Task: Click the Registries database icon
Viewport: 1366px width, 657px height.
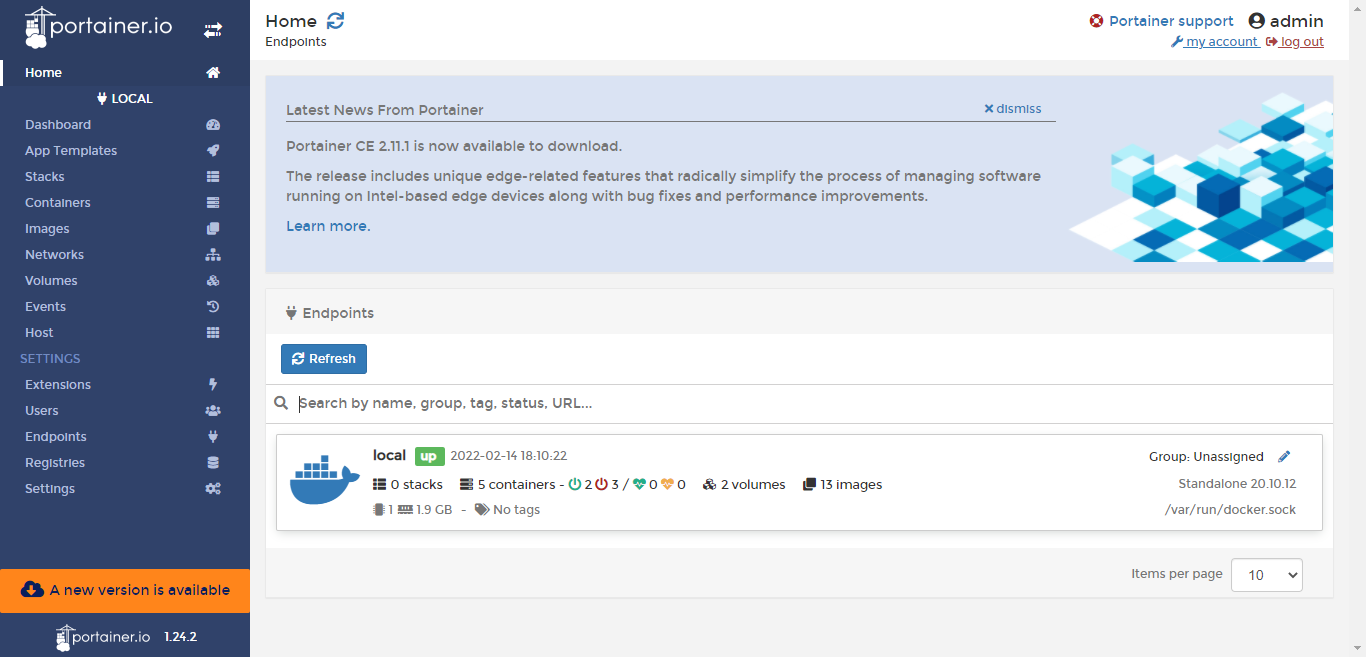Action: tap(213, 463)
